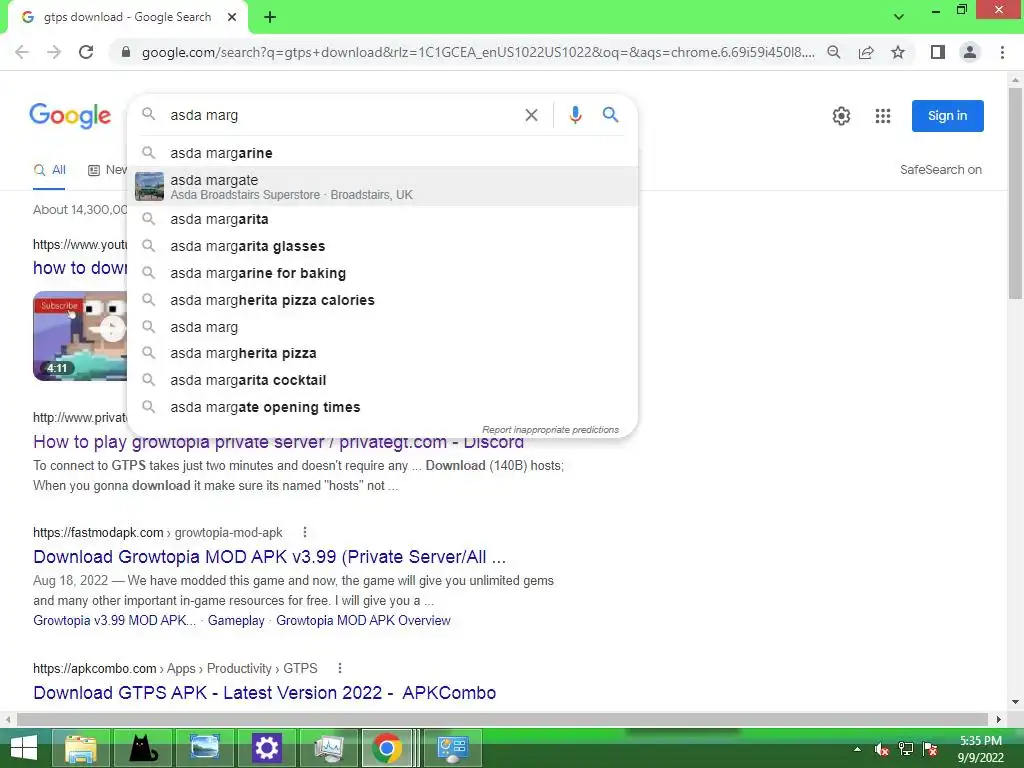
Task: Open the Chrome profile avatar
Action: [970, 52]
